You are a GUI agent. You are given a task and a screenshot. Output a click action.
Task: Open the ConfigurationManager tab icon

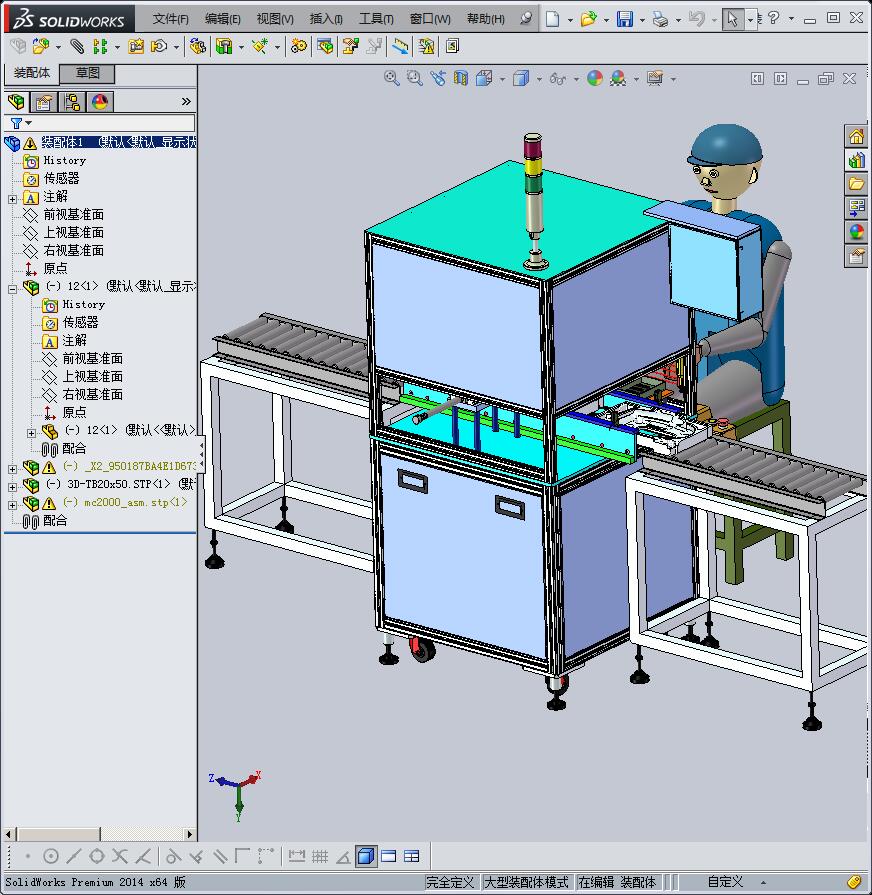72,102
